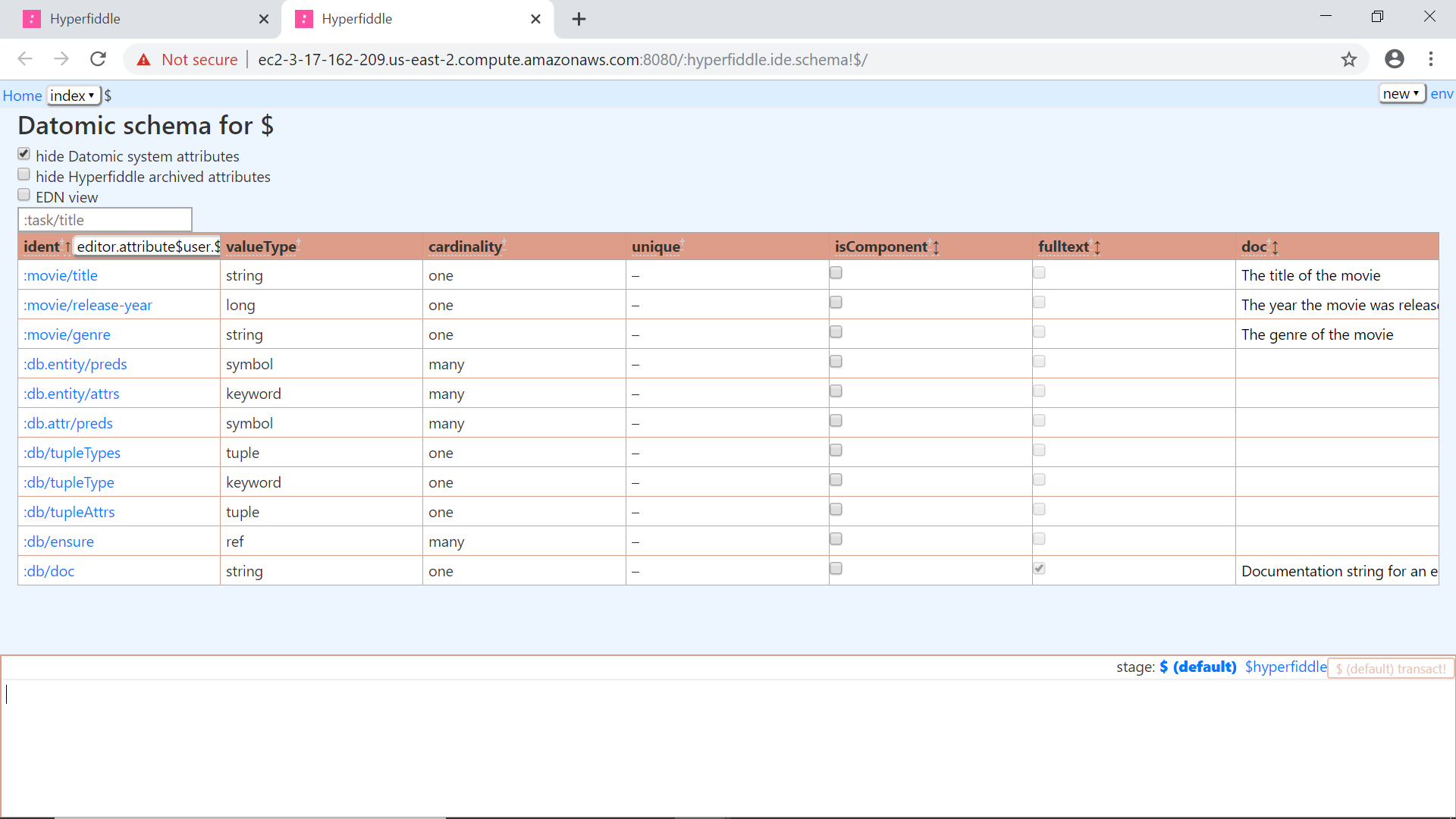Sort by isComponent column arrow
1456x819 pixels.
point(936,247)
